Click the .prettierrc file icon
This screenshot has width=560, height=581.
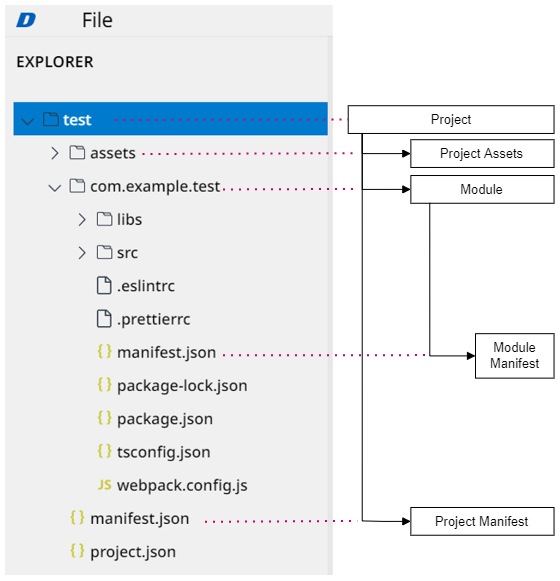pos(104,319)
